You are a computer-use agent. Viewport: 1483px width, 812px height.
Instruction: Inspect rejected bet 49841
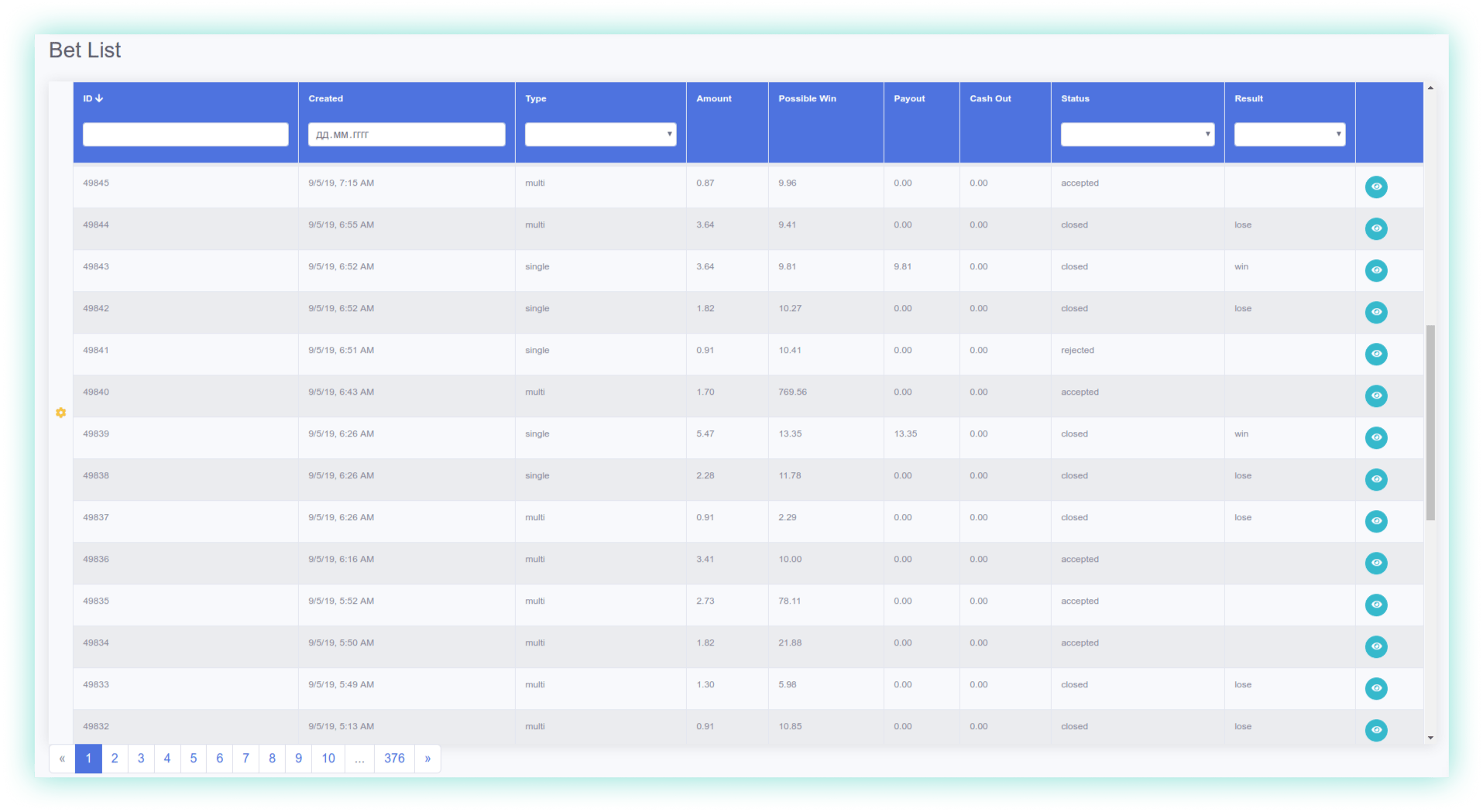(x=1377, y=354)
